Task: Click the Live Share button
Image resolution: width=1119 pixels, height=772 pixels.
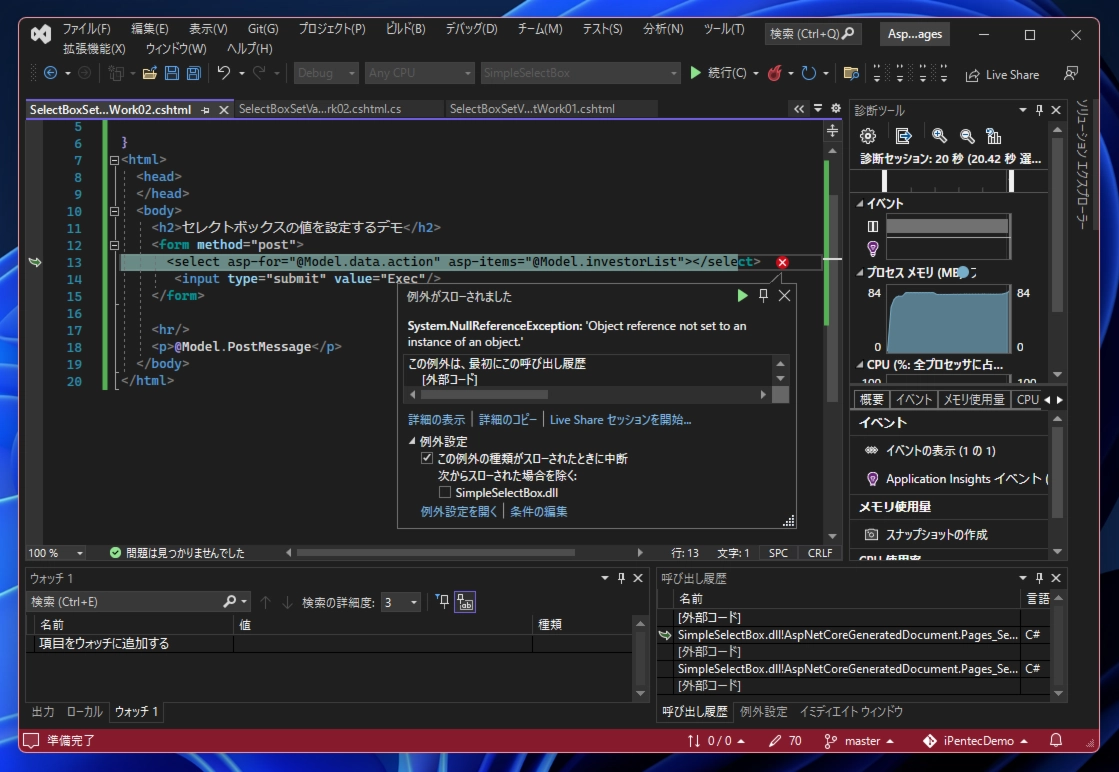Action: pyautogui.click(x=1002, y=75)
